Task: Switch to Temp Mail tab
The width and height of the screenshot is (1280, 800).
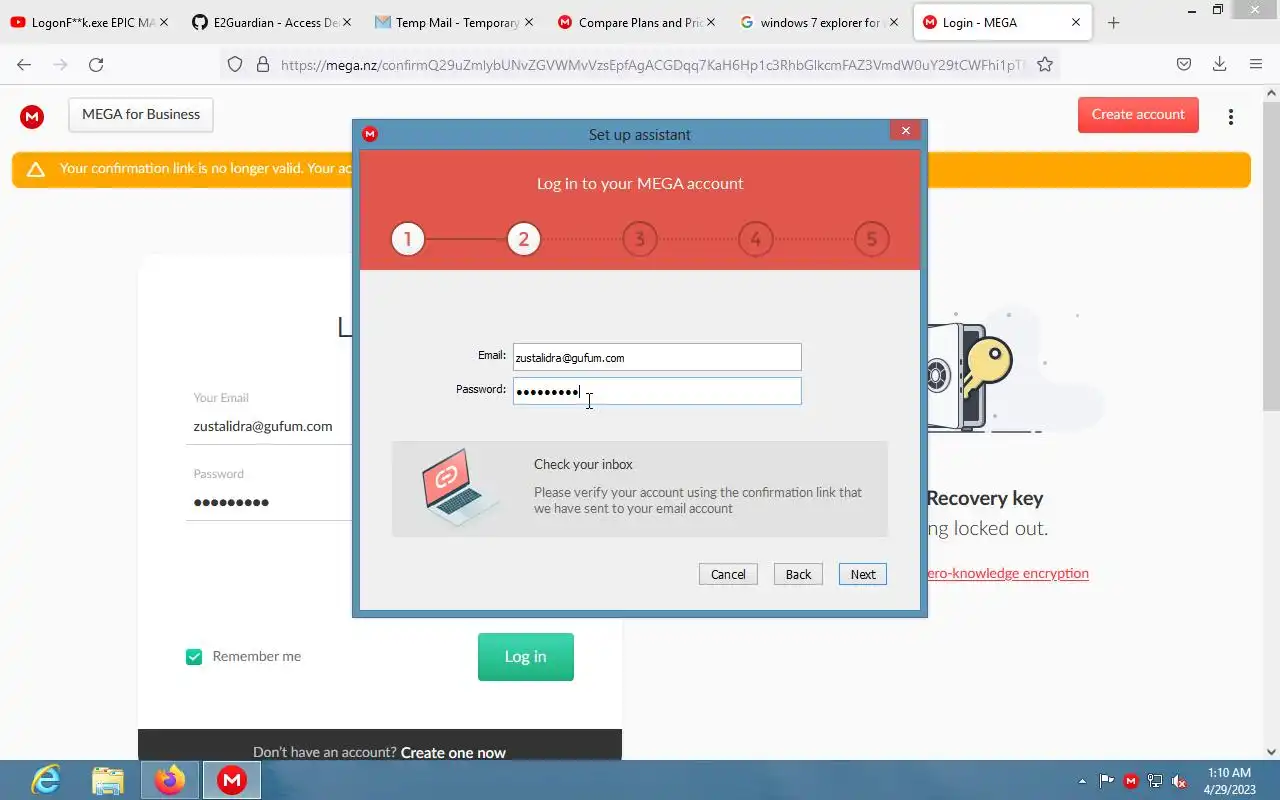Action: coord(454,22)
